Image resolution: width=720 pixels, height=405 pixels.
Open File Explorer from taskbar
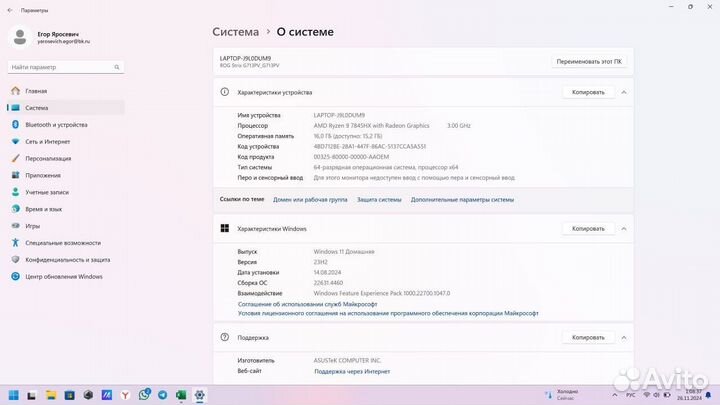coord(51,395)
